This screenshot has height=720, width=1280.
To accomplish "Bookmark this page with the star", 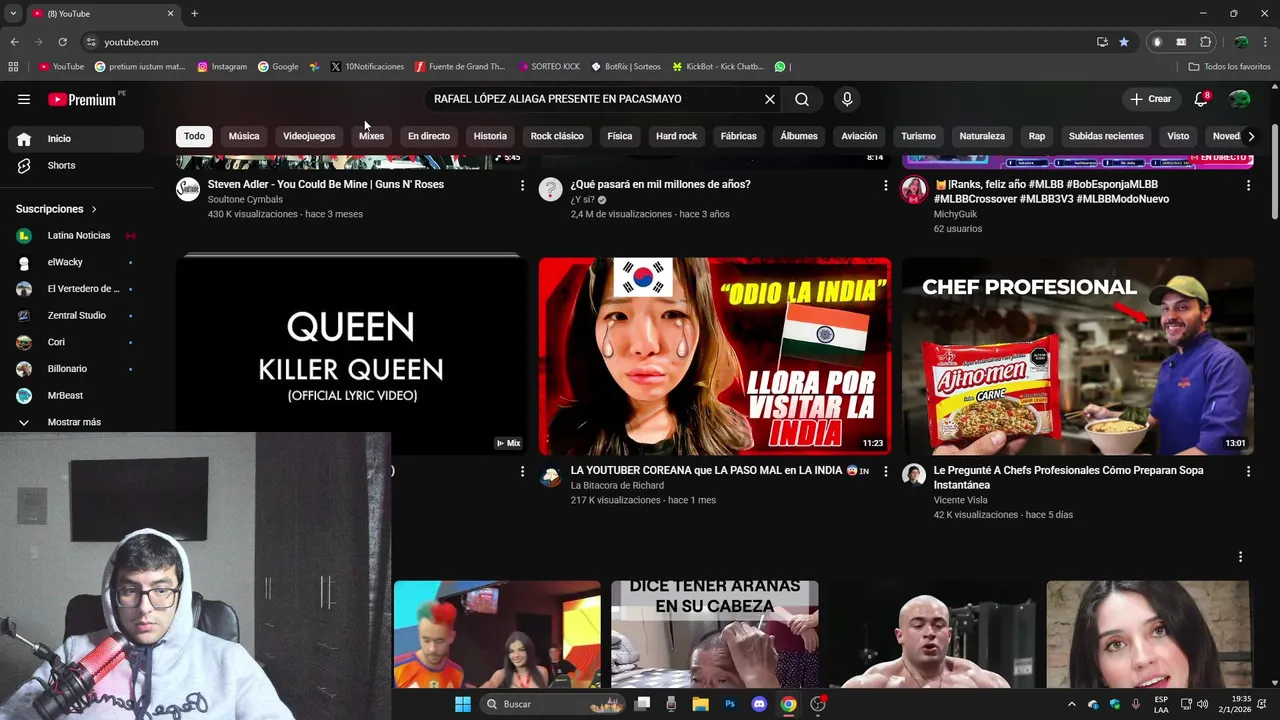I will point(1124,42).
